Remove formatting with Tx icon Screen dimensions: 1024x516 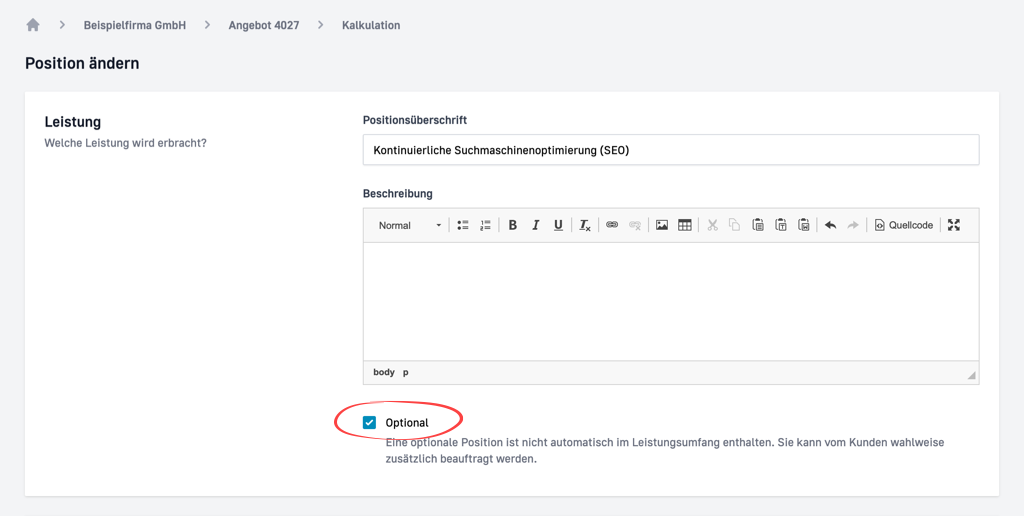tap(585, 226)
